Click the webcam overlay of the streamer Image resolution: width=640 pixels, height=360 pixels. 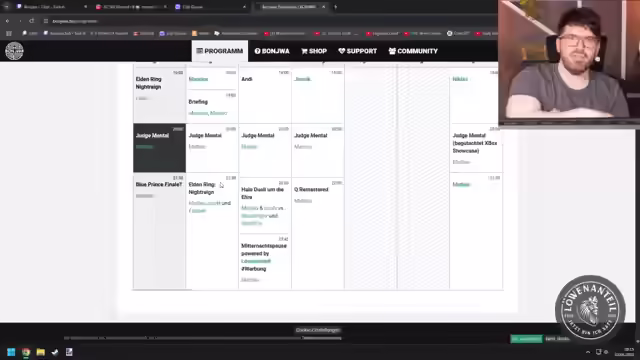(569, 62)
